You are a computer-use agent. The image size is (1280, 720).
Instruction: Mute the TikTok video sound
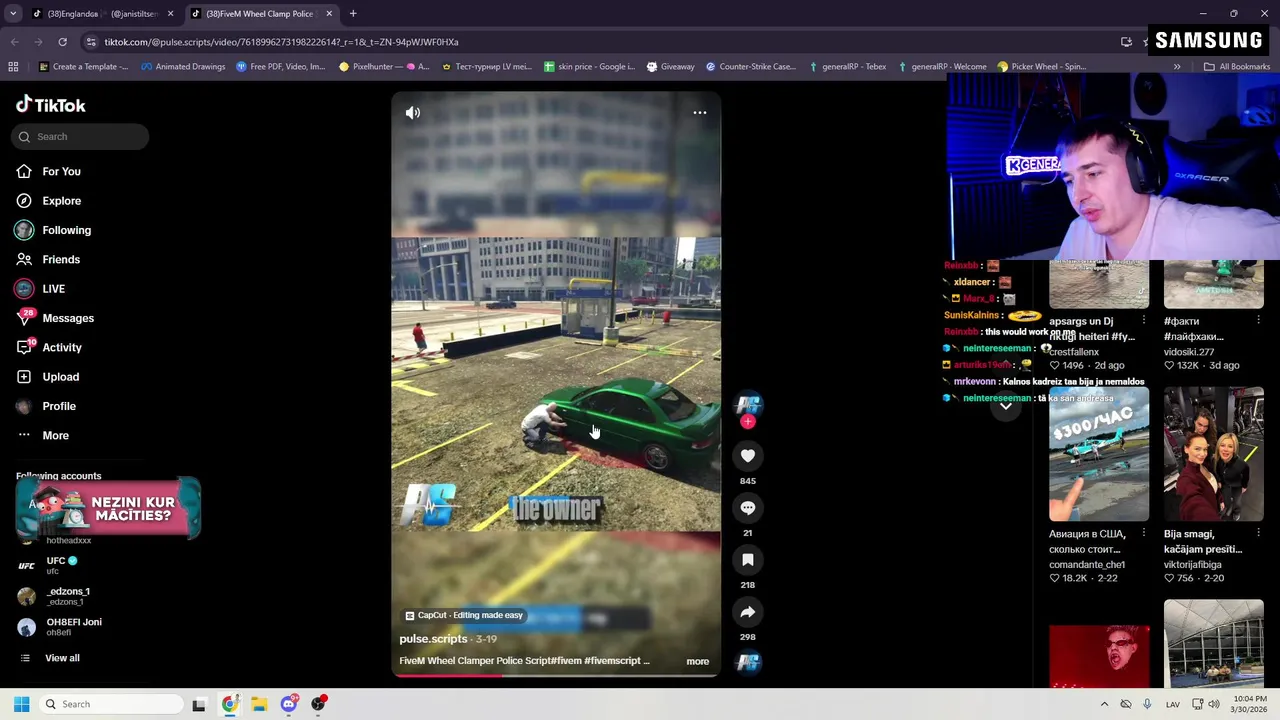(x=413, y=113)
